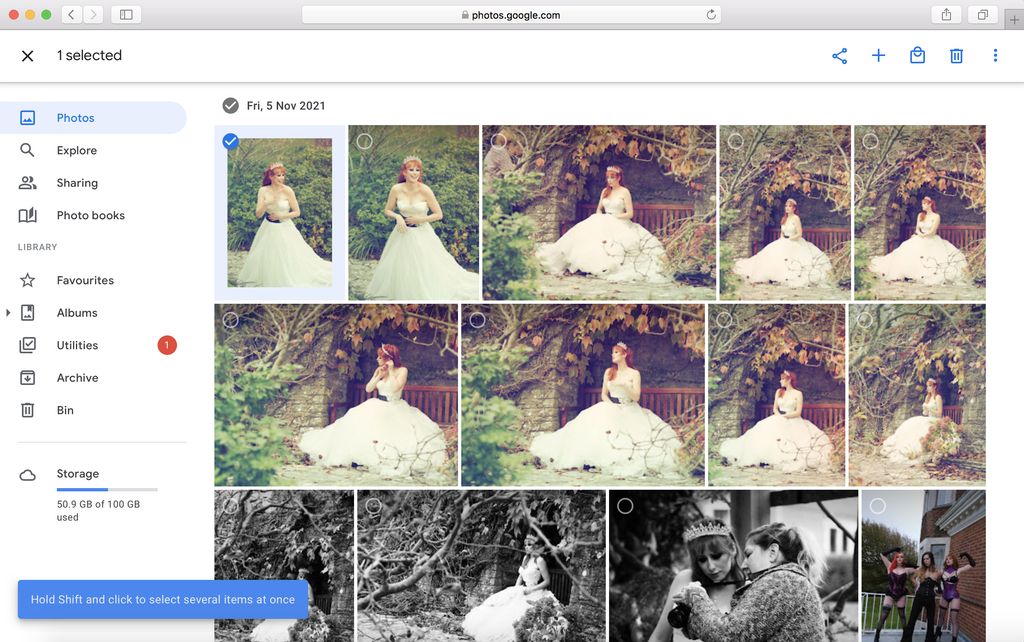The width and height of the screenshot is (1024, 642).
Task: Open the more options menu
Action: pyautogui.click(x=995, y=55)
